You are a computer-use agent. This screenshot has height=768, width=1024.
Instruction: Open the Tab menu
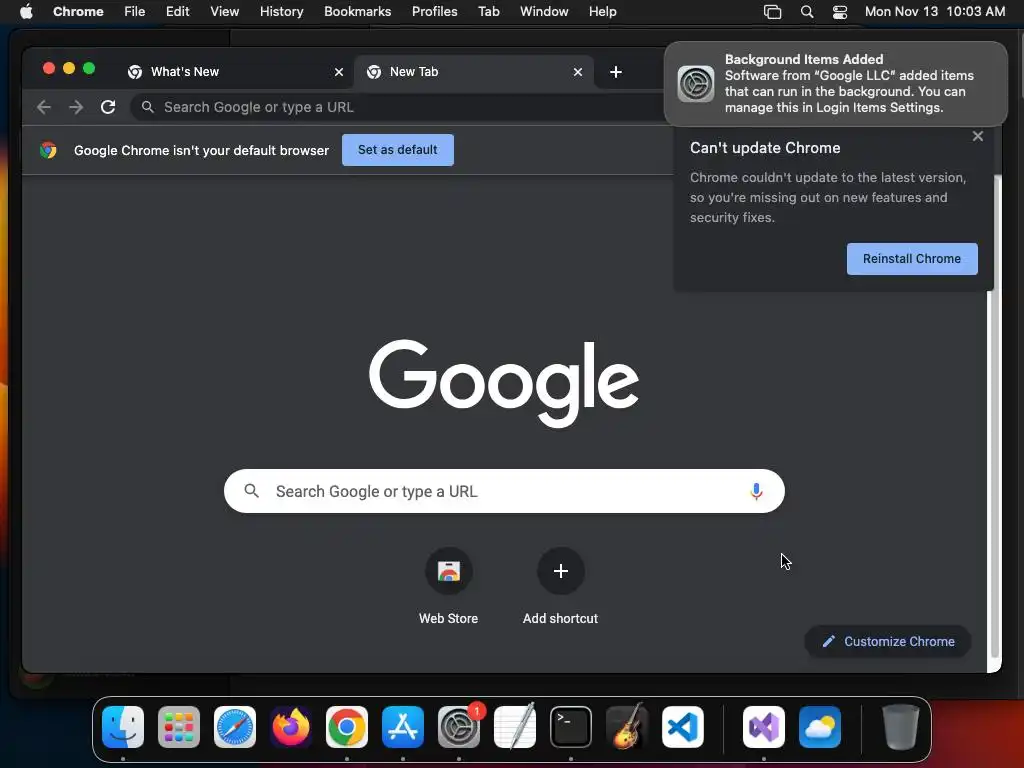tap(488, 12)
